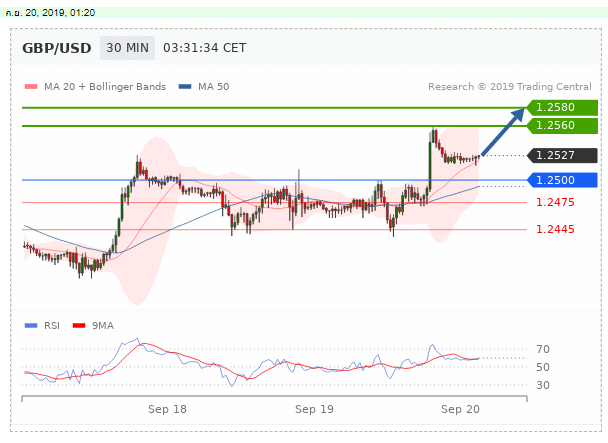Click the RSI blue legend swatch

31,325
